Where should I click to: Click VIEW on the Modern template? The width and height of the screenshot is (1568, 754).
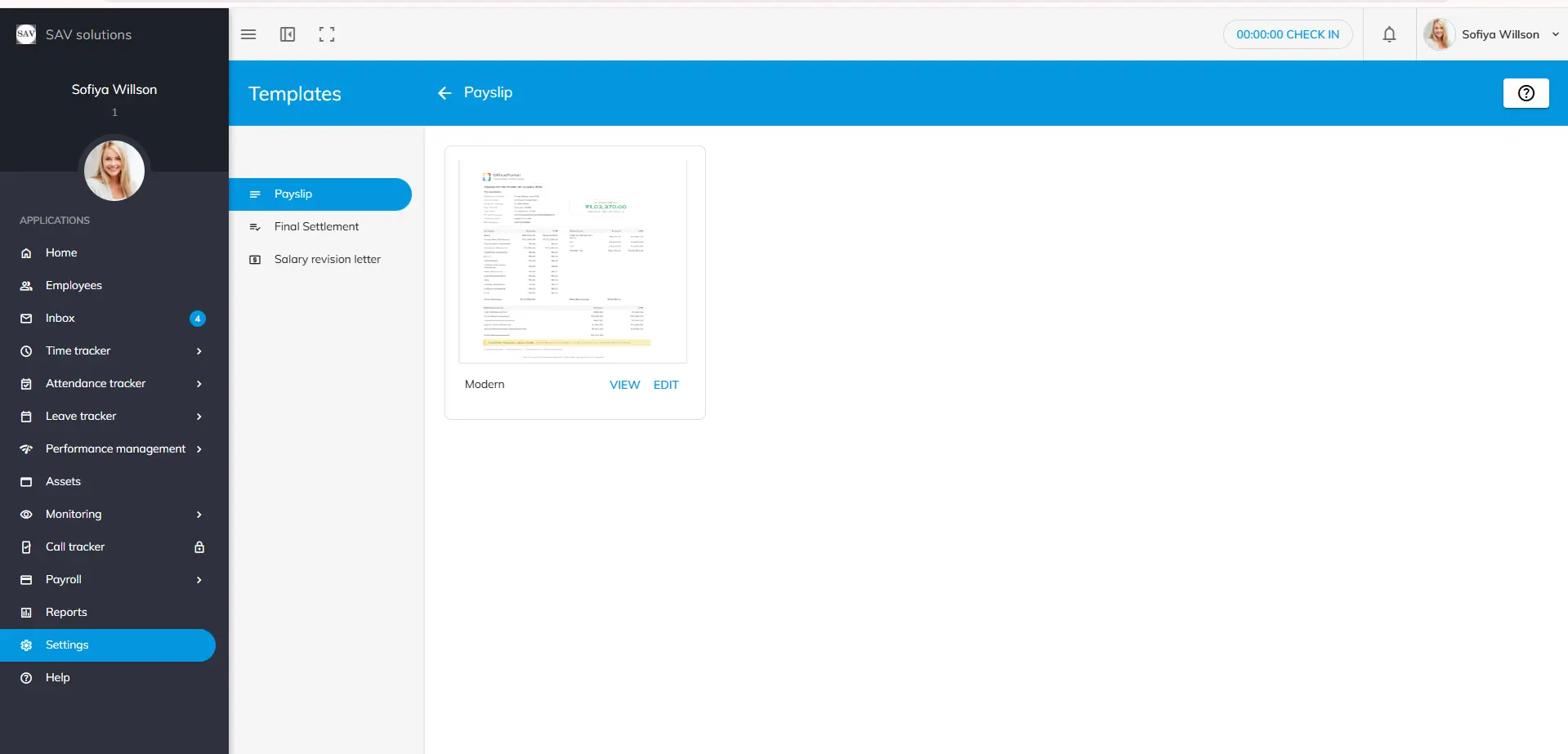(624, 385)
